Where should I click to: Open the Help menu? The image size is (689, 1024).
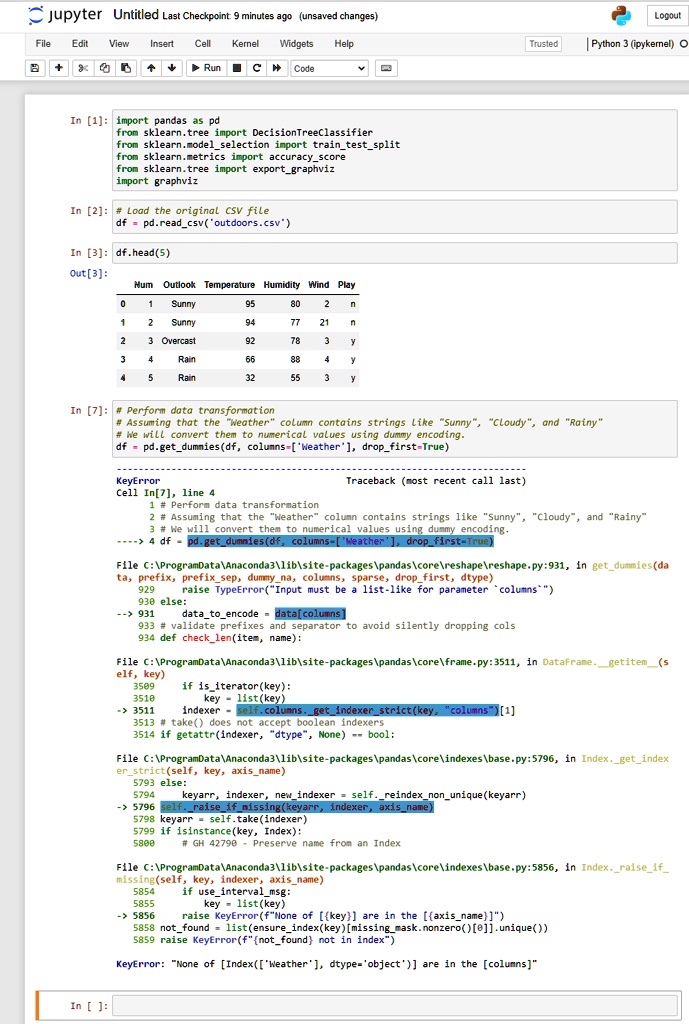(344, 44)
